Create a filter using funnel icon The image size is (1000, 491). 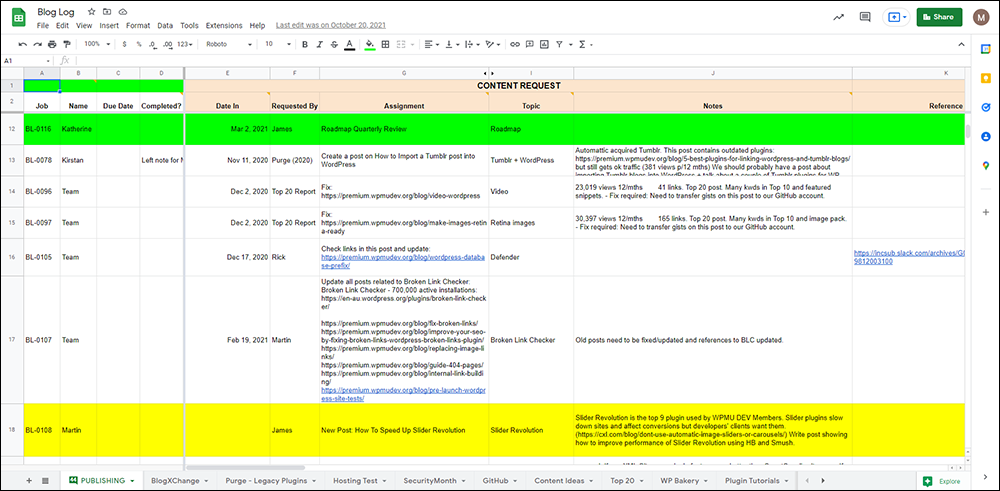point(559,45)
